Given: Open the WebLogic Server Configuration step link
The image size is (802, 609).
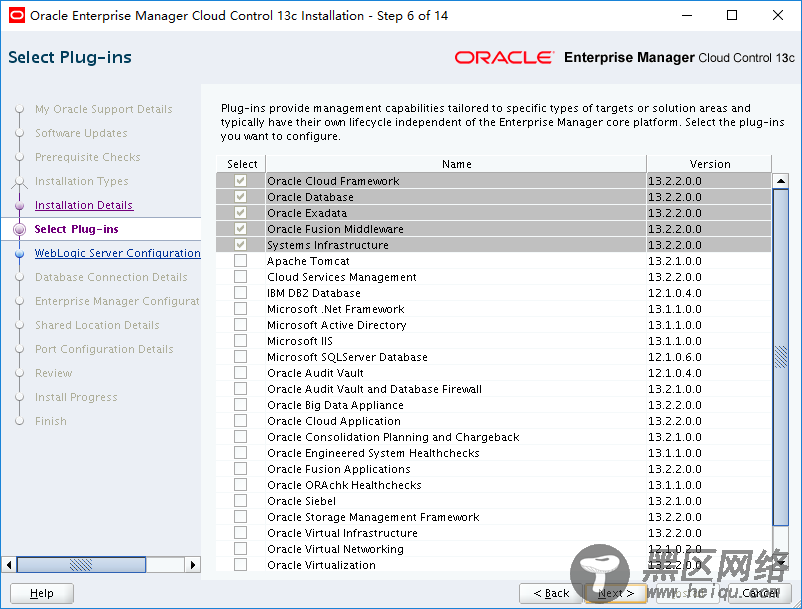Looking at the screenshot, I should [118, 253].
